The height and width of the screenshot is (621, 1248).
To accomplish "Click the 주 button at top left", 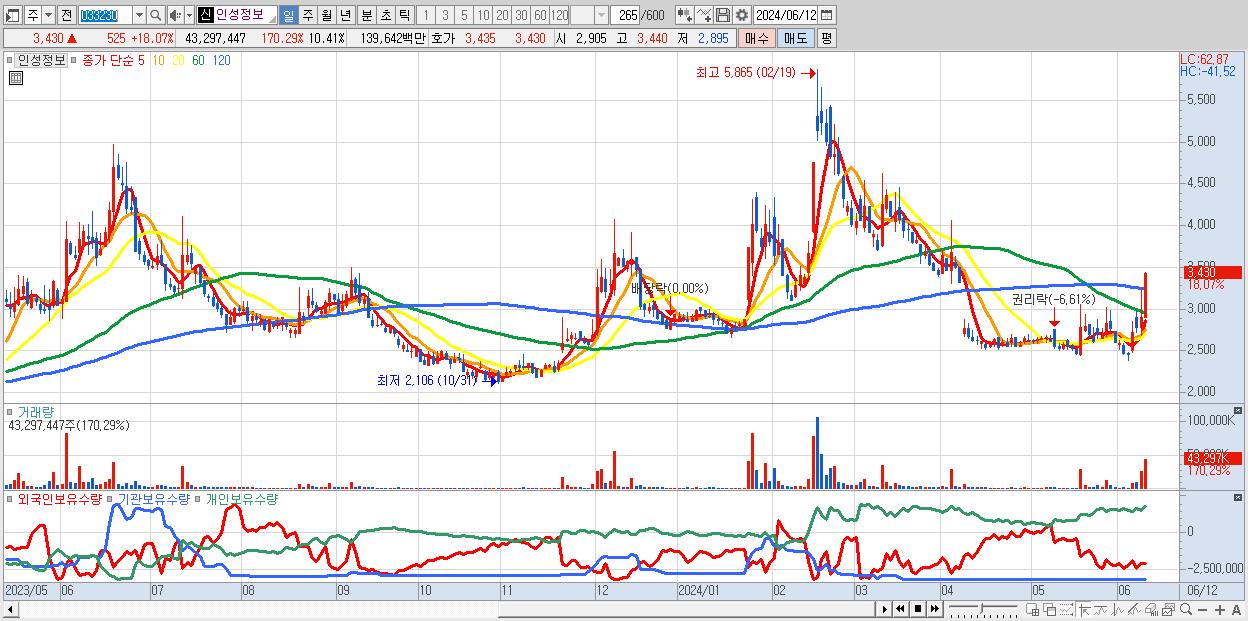I will [33, 15].
